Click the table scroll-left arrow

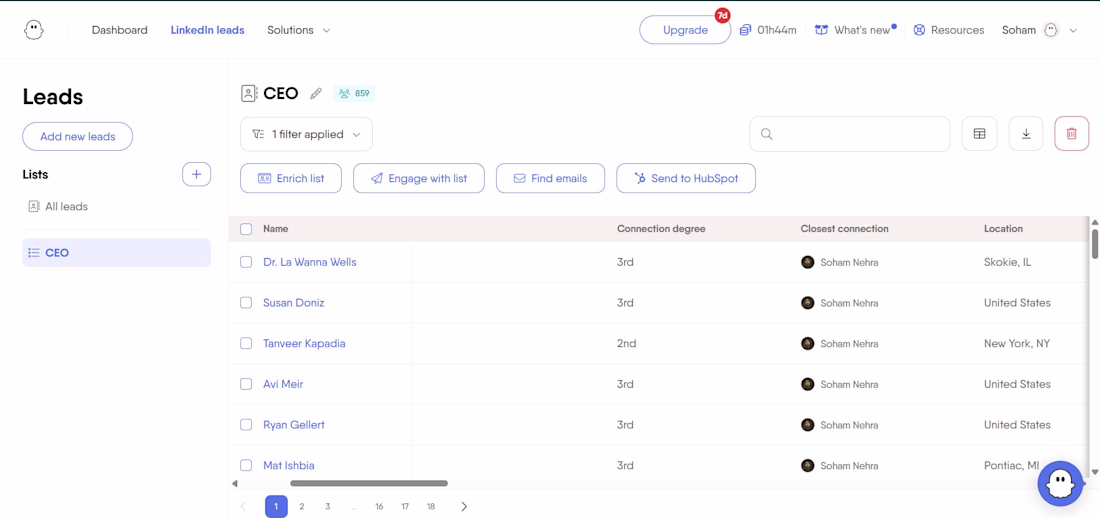(x=234, y=483)
